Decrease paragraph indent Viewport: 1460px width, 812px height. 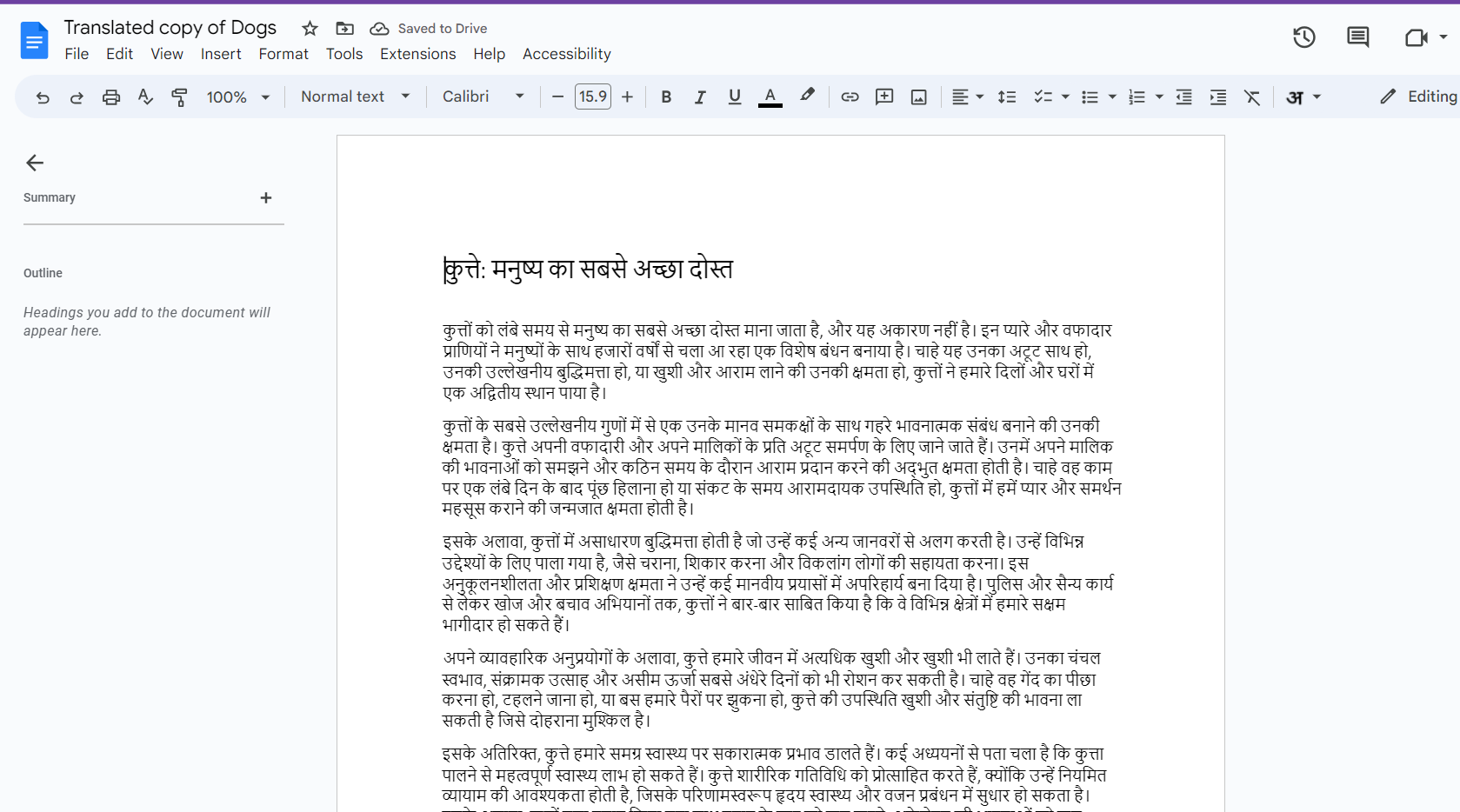1183,97
